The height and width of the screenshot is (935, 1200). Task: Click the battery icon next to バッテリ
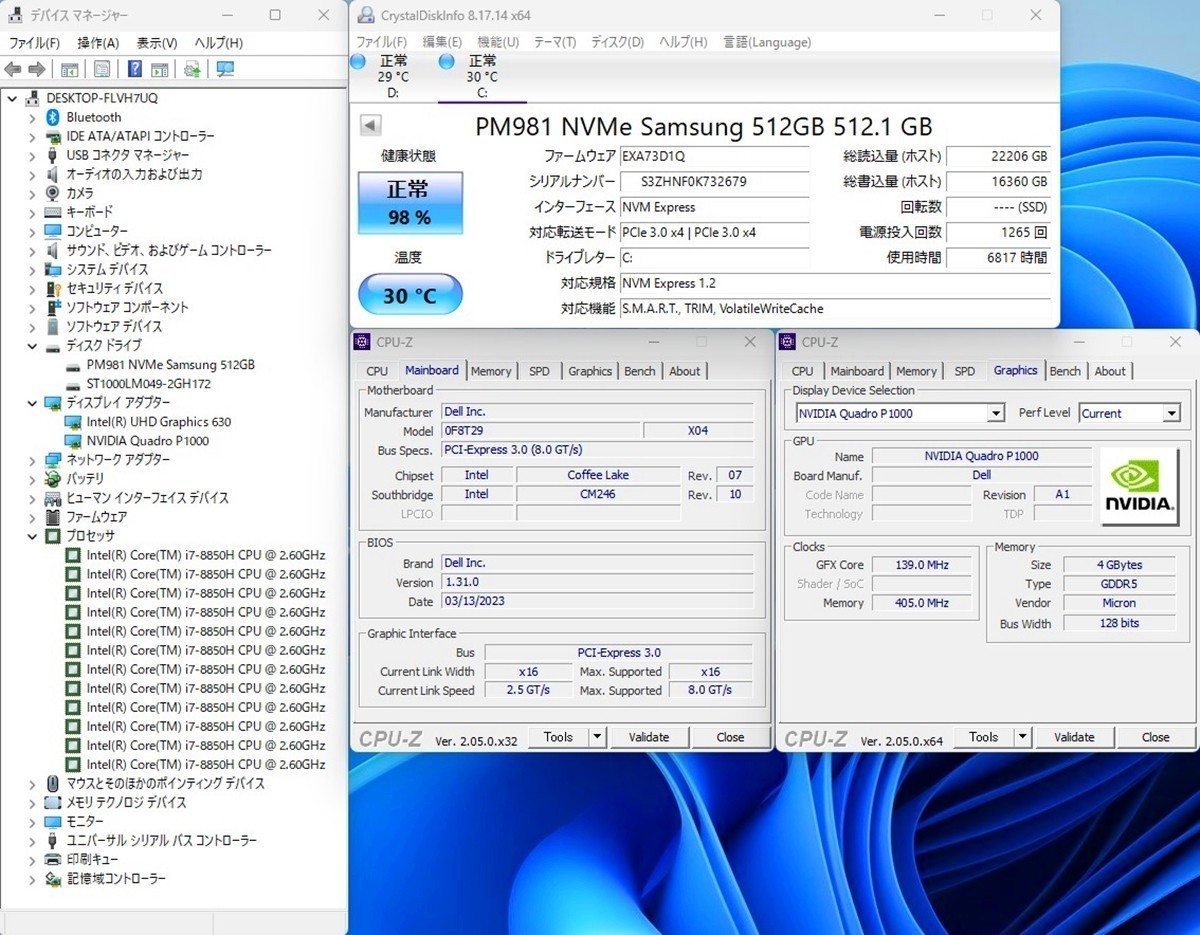[54, 479]
